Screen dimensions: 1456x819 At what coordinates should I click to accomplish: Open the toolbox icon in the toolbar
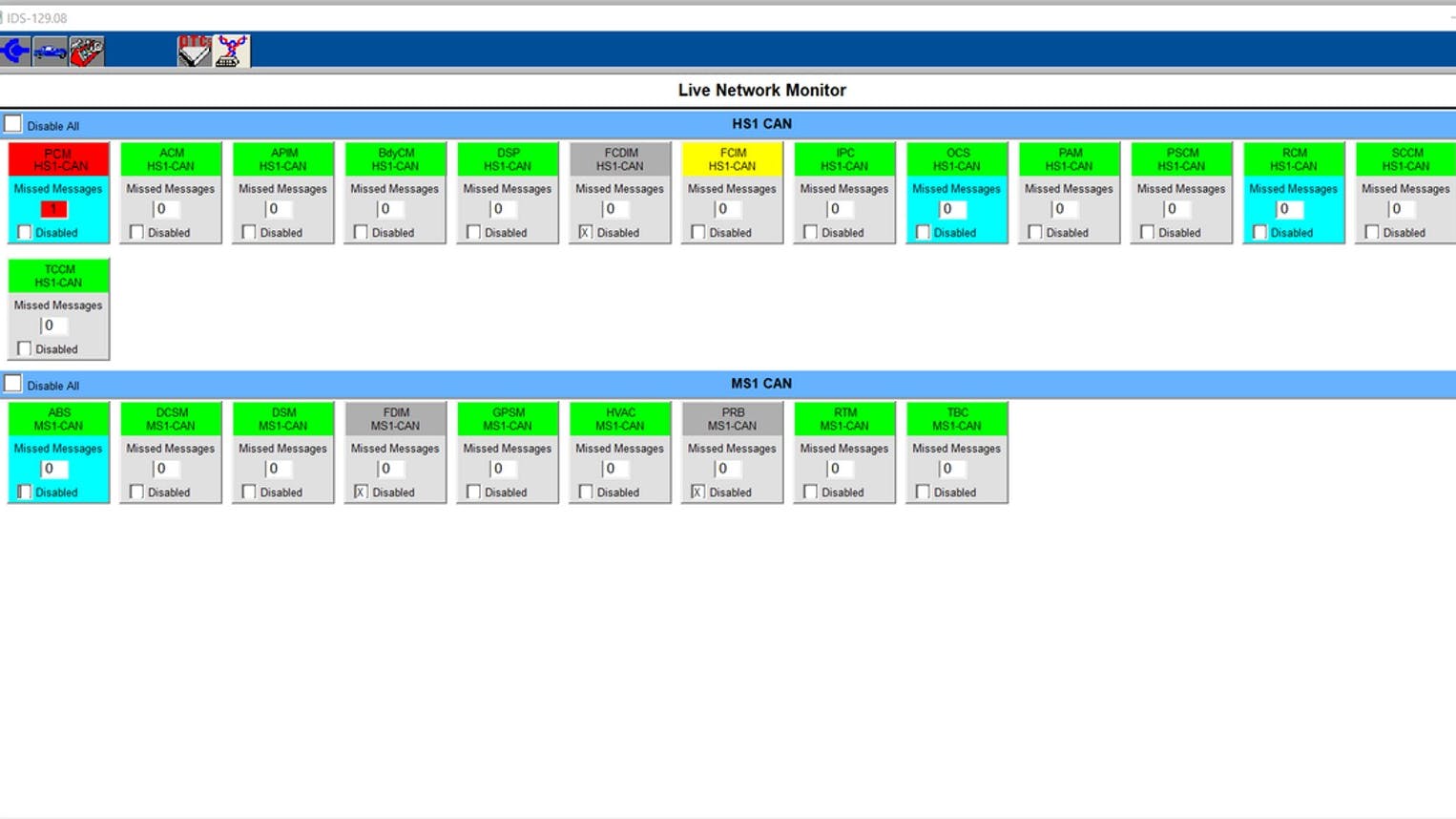(x=86, y=51)
